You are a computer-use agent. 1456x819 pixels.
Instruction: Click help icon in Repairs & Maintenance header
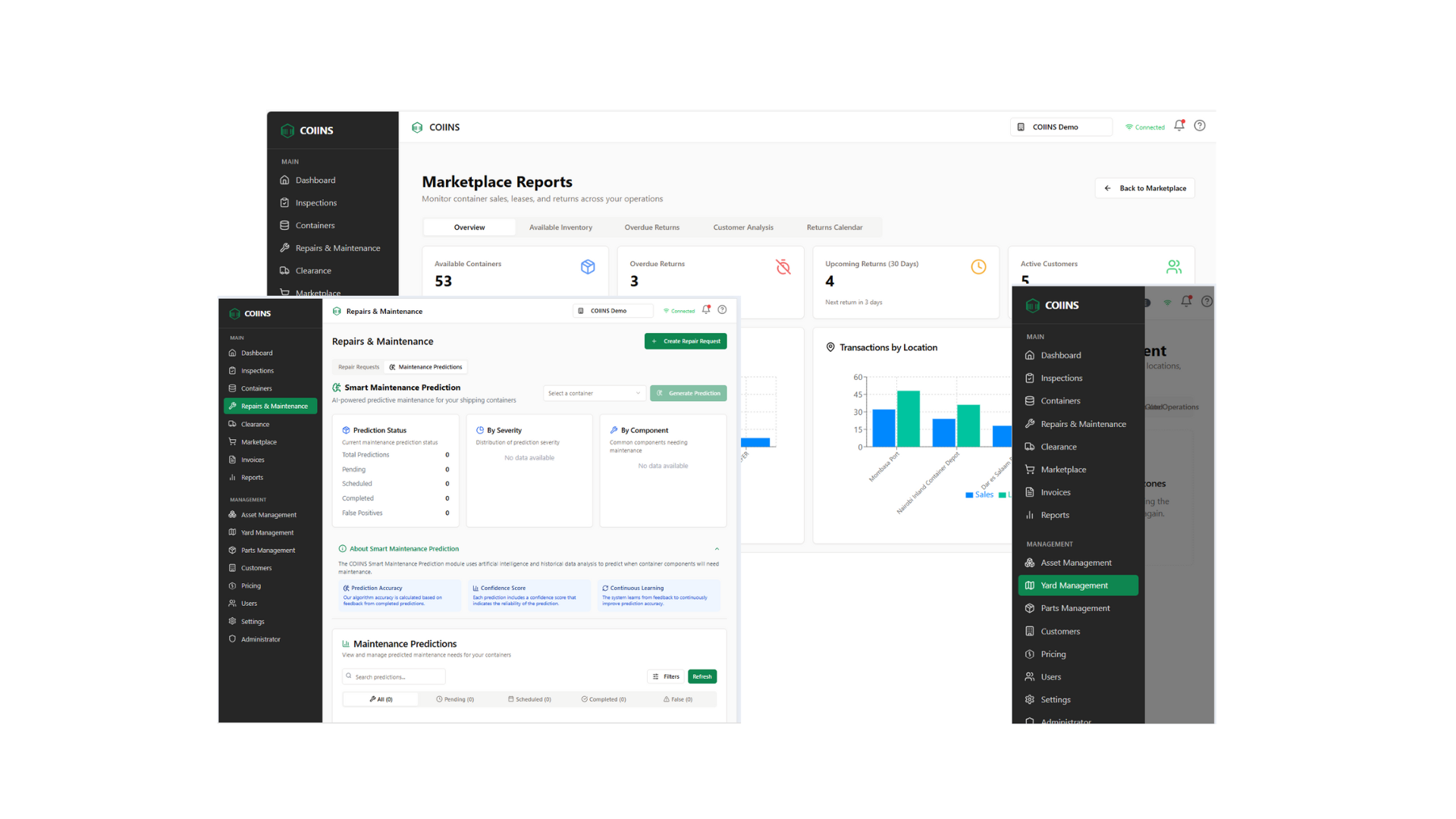(722, 309)
